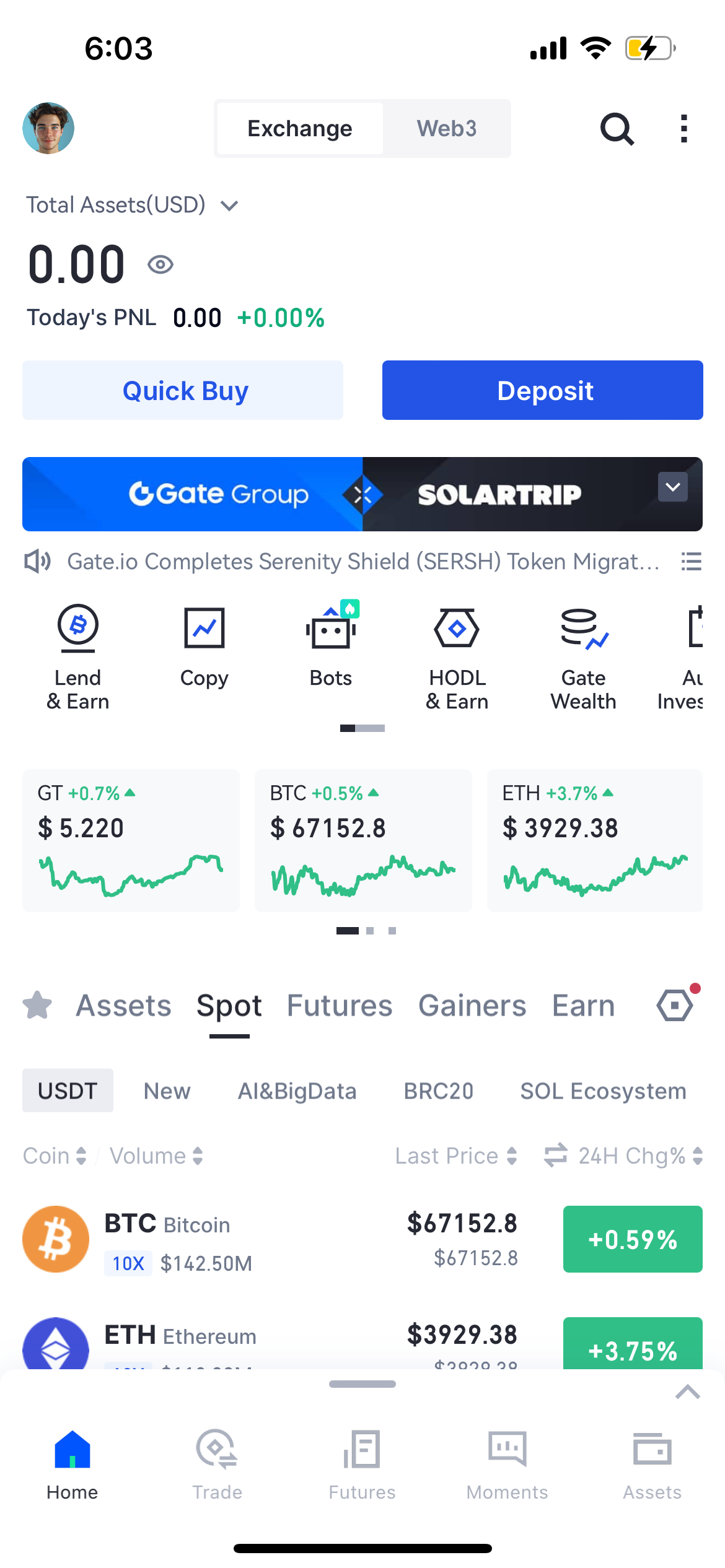Expand bottom panel with up chevron
Image resolution: width=725 pixels, height=1568 pixels.
pos(687,1392)
